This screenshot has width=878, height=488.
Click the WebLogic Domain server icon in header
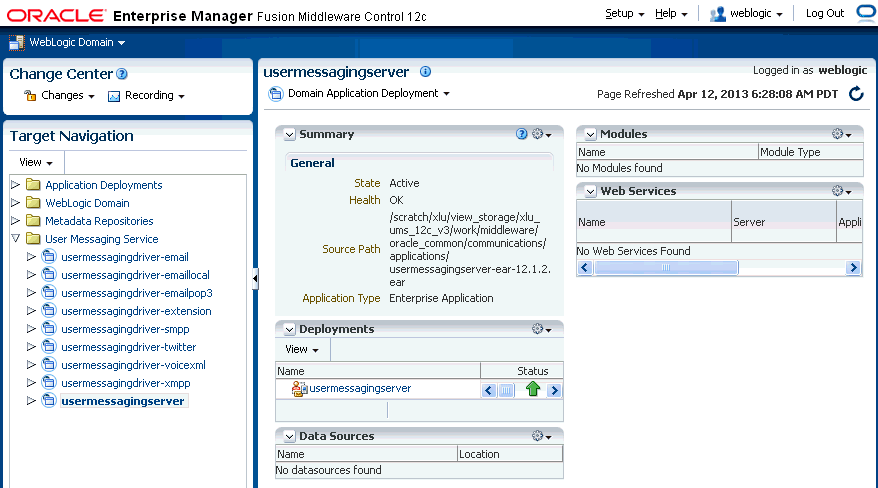pos(17,43)
